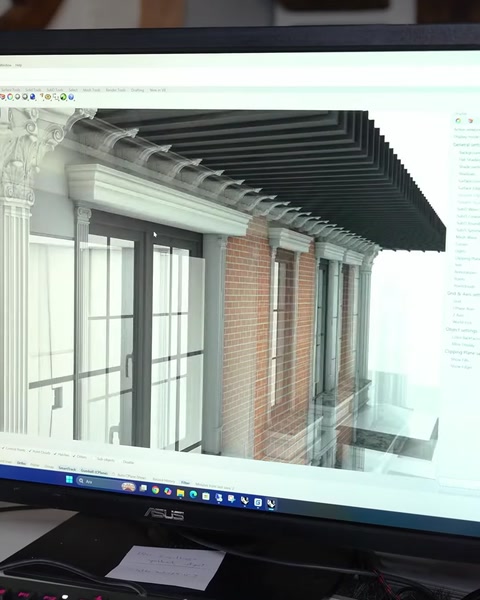Switch to the Solid Tools tab
This screenshot has height=600, width=480.
pos(33,90)
